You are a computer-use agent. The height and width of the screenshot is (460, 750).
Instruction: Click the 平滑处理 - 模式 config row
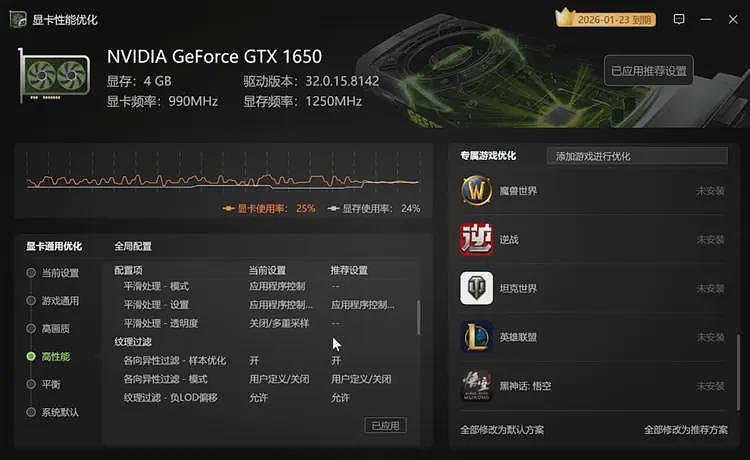263,286
